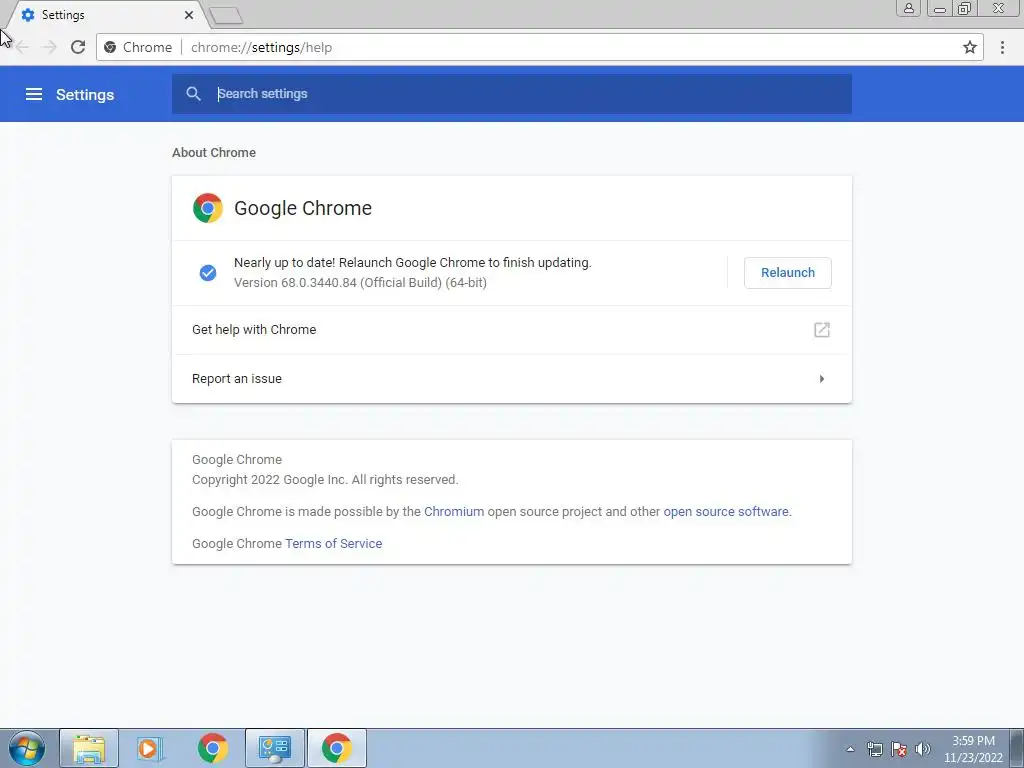1024x768 pixels.
Task: Click the Google Chrome logo
Action: (x=208, y=208)
